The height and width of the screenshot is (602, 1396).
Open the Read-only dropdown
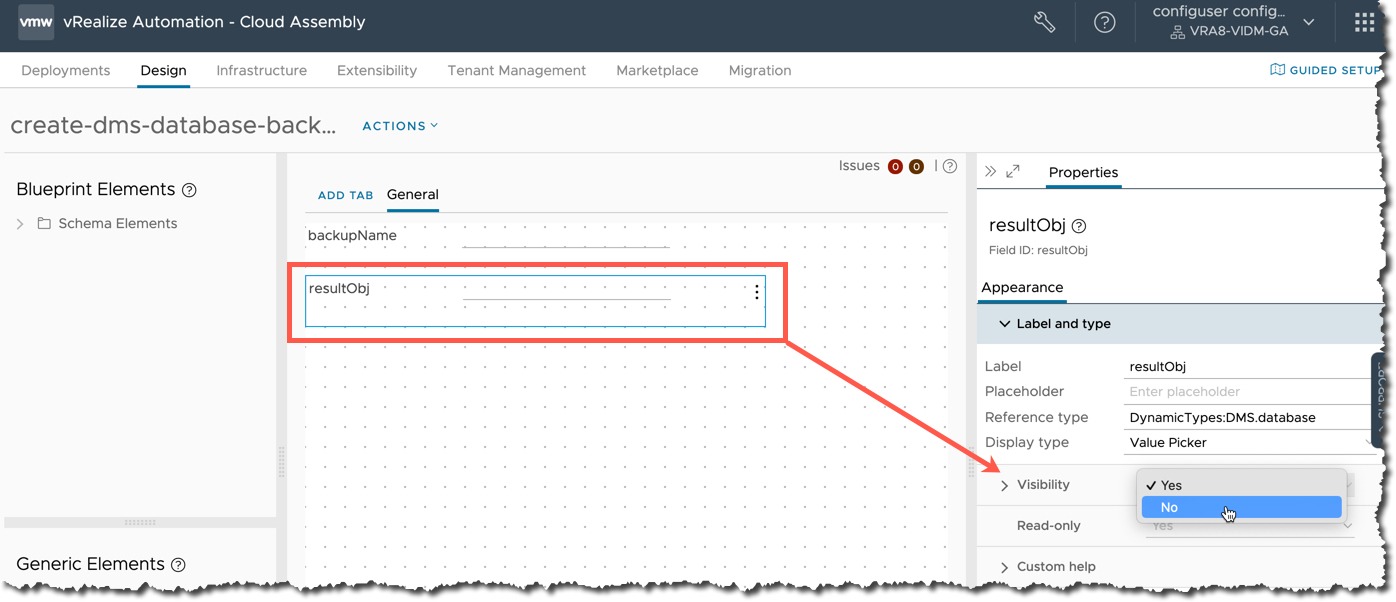pos(1250,526)
